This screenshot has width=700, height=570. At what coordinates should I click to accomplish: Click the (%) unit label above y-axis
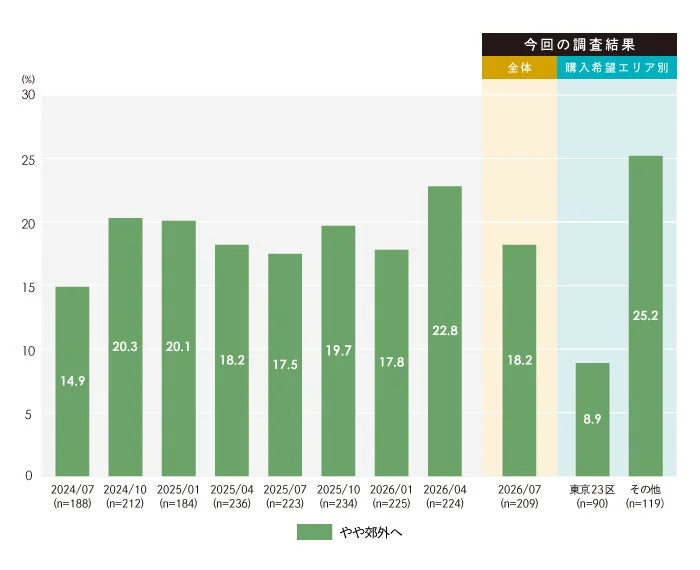click(28, 79)
